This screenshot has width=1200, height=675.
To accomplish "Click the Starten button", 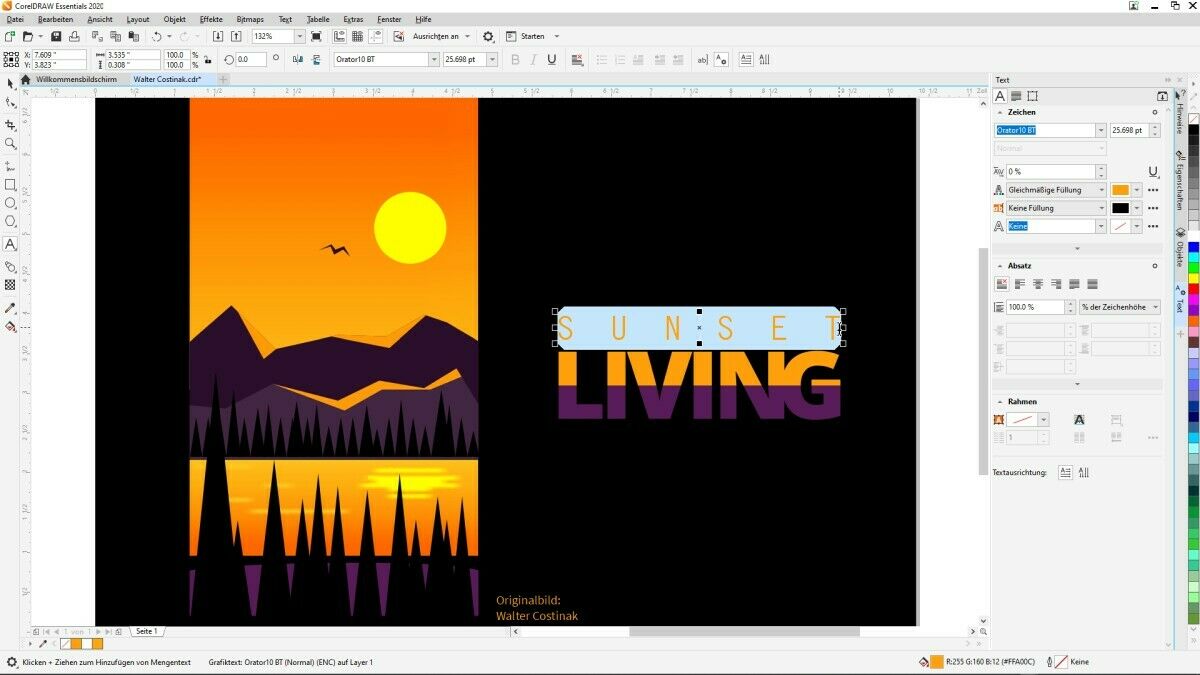I will (x=533, y=37).
